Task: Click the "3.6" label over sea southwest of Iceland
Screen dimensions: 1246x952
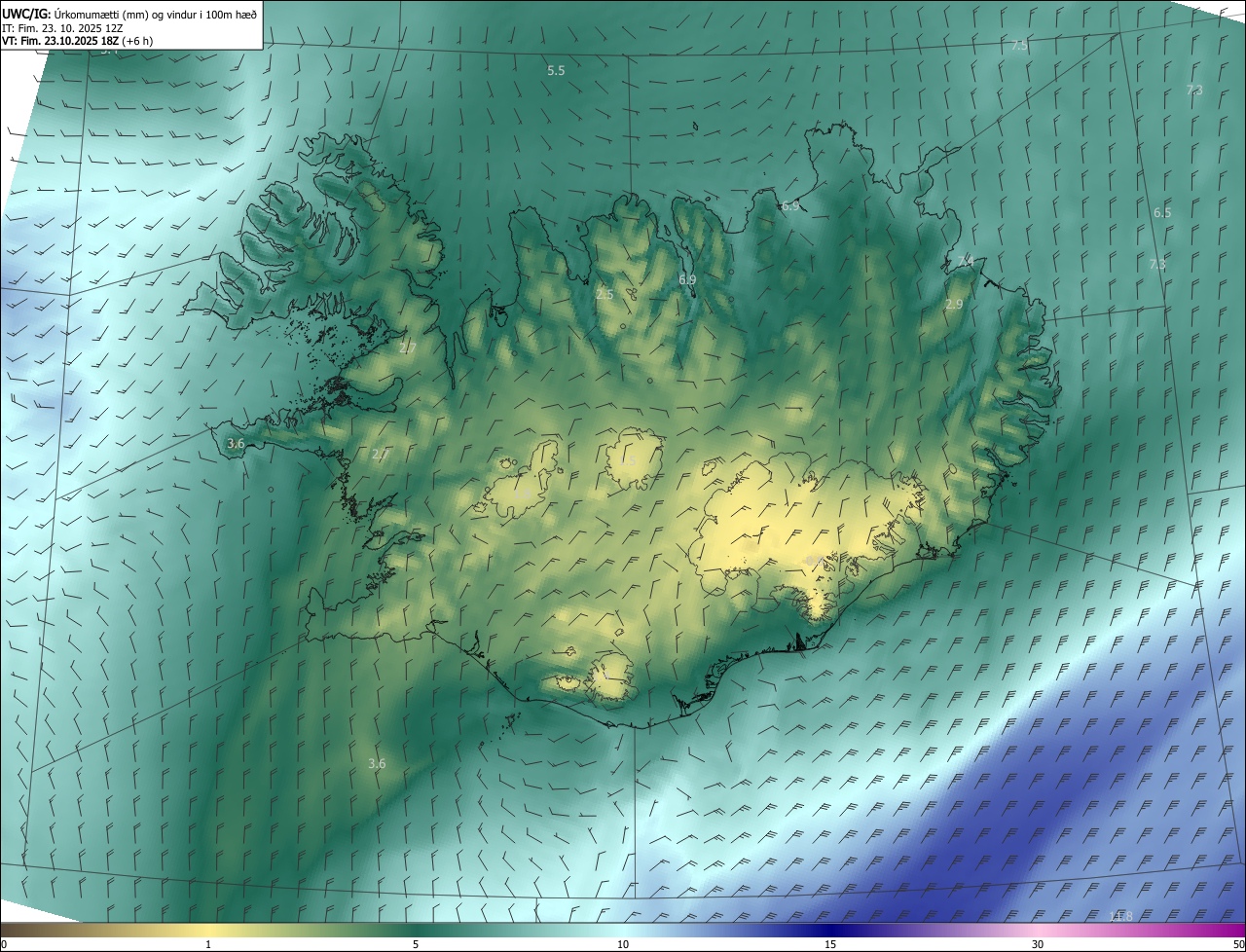Action: point(377,763)
